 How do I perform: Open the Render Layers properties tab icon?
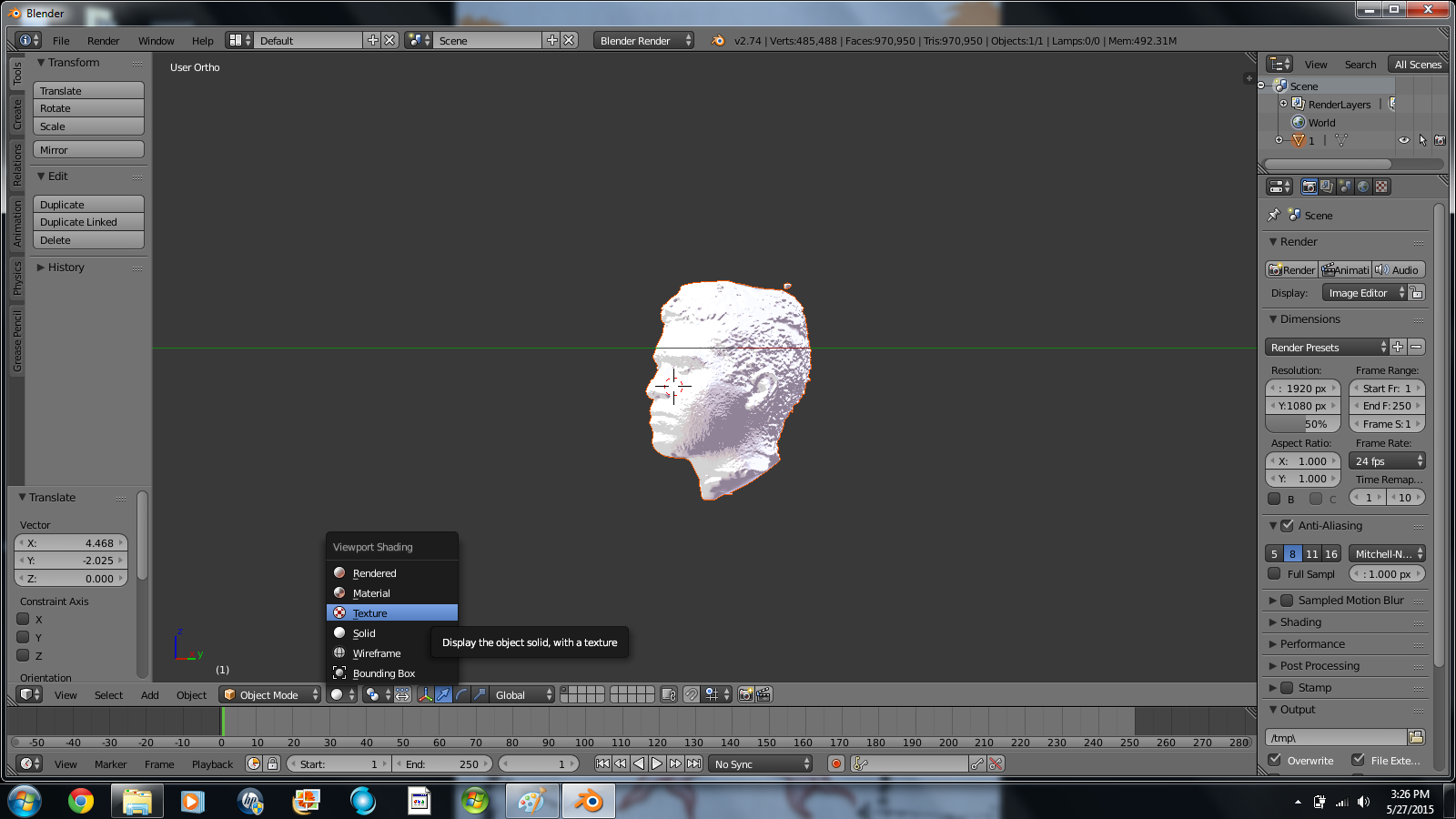[1327, 187]
